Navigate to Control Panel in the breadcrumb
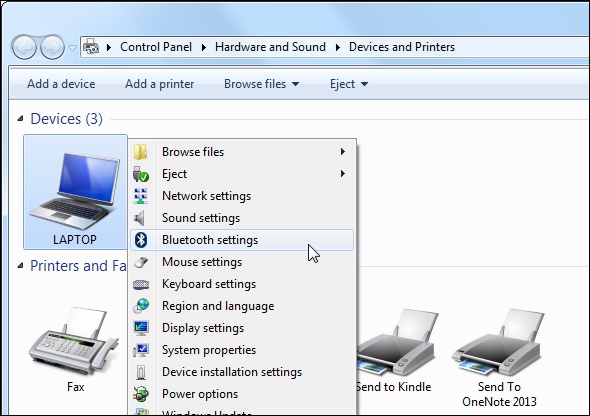The height and width of the screenshot is (416, 590). click(x=156, y=47)
